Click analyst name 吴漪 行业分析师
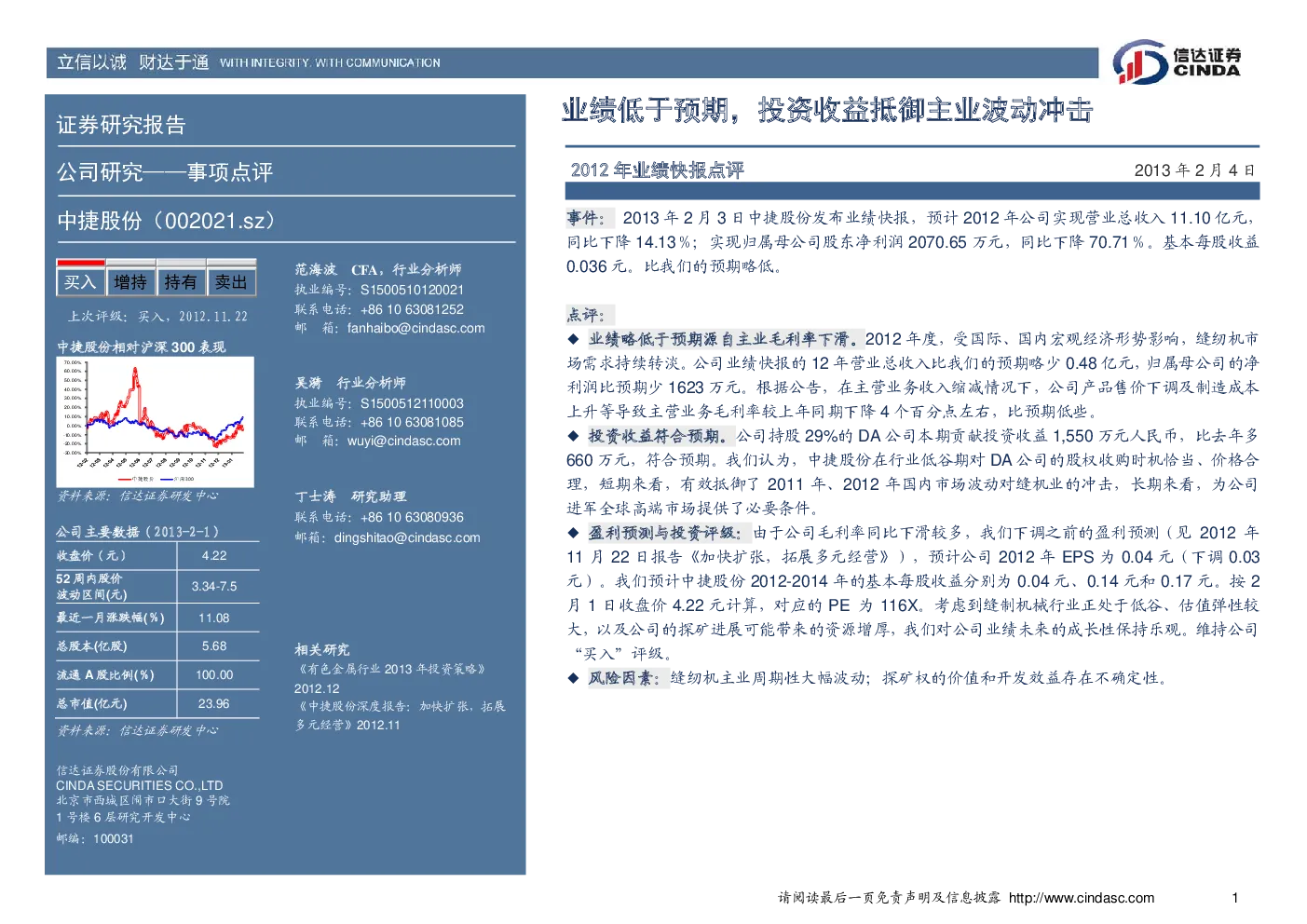Viewport: 1307px width, 924px height. coord(350,383)
